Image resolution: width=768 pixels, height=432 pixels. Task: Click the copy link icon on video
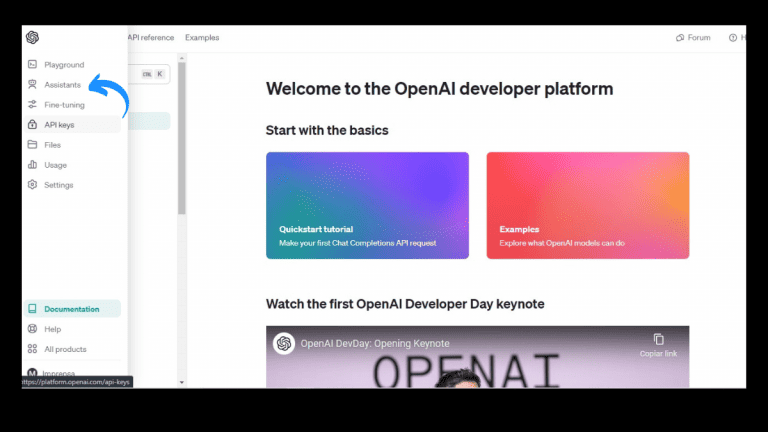658,340
